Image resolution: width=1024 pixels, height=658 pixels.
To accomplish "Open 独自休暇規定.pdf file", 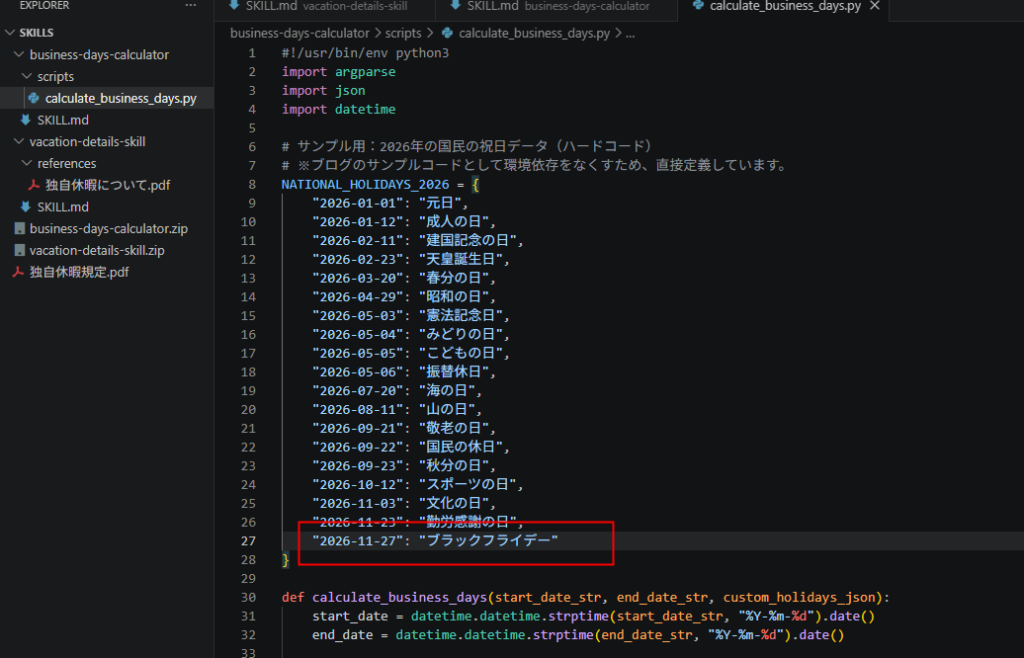I will click(x=79, y=272).
